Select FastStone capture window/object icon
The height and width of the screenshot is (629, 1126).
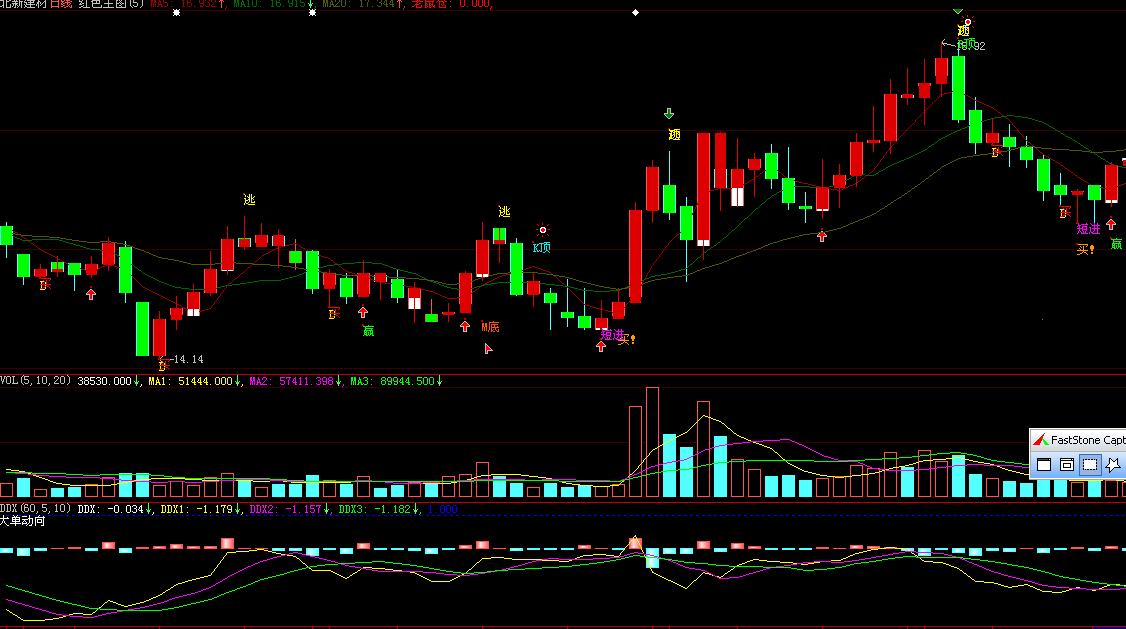click(x=1067, y=465)
